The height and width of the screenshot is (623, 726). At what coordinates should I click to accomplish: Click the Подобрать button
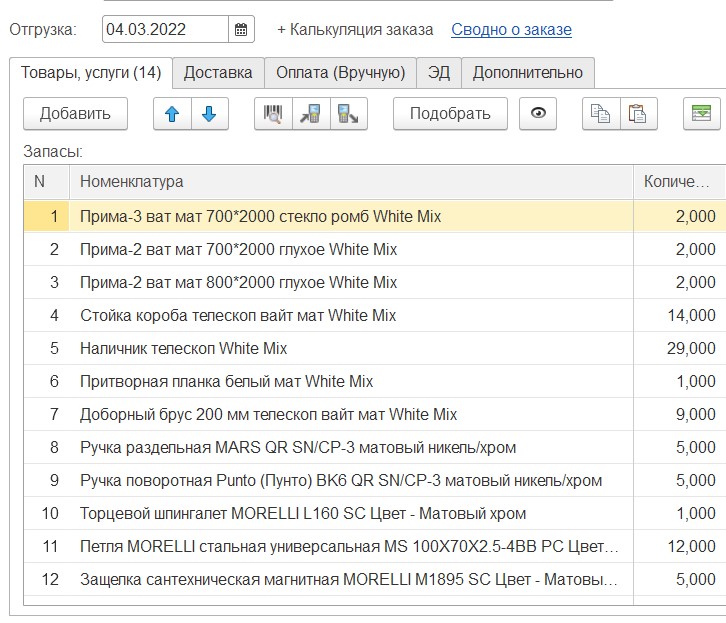click(x=450, y=114)
